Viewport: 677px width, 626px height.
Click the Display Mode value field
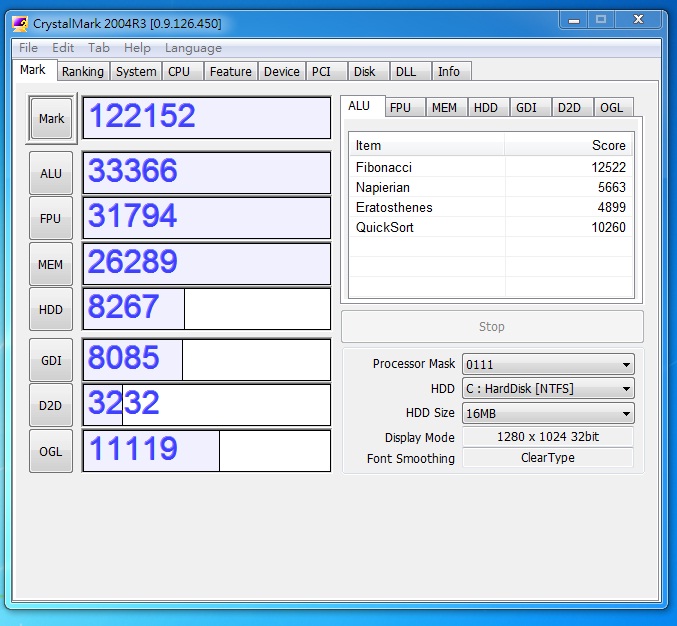(x=548, y=437)
